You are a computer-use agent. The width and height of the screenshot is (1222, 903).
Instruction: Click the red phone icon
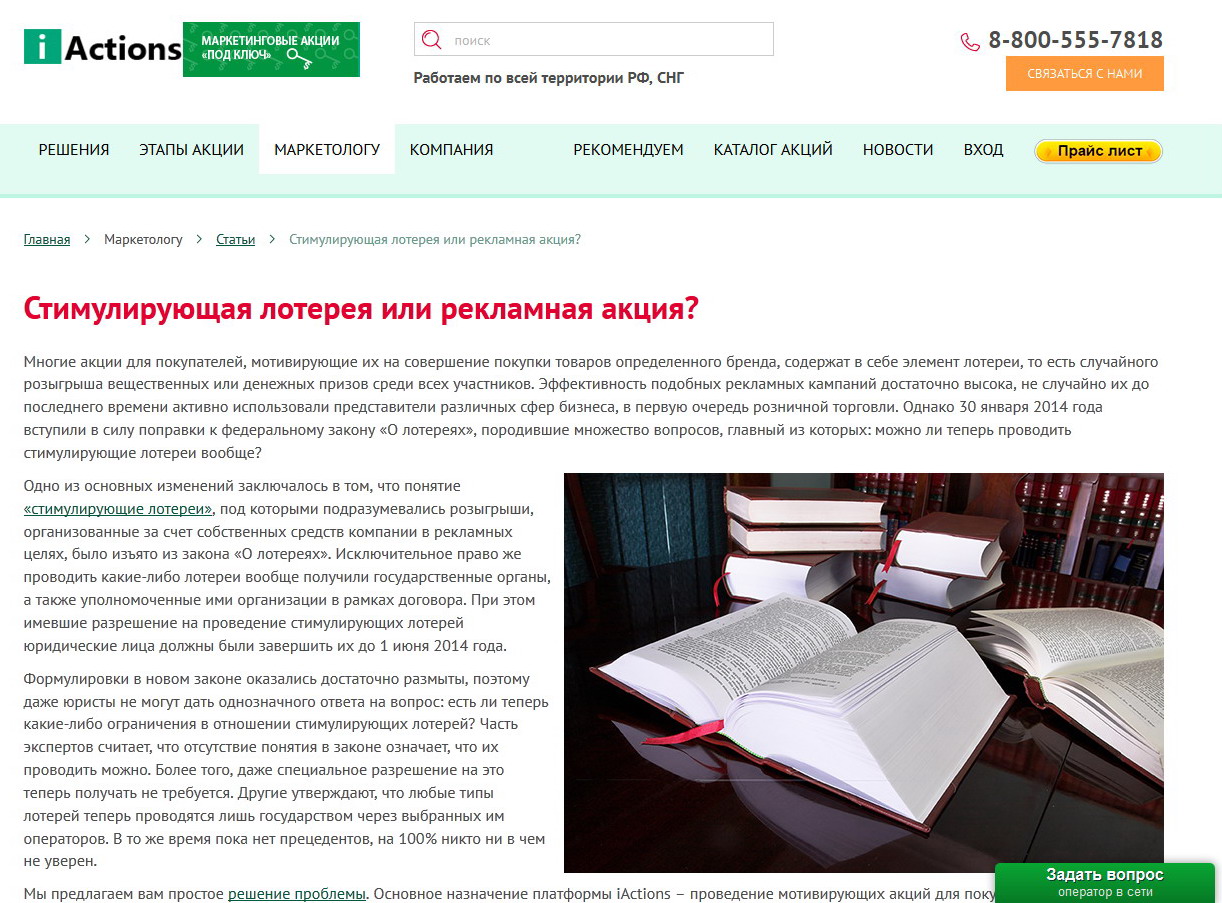click(x=970, y=42)
